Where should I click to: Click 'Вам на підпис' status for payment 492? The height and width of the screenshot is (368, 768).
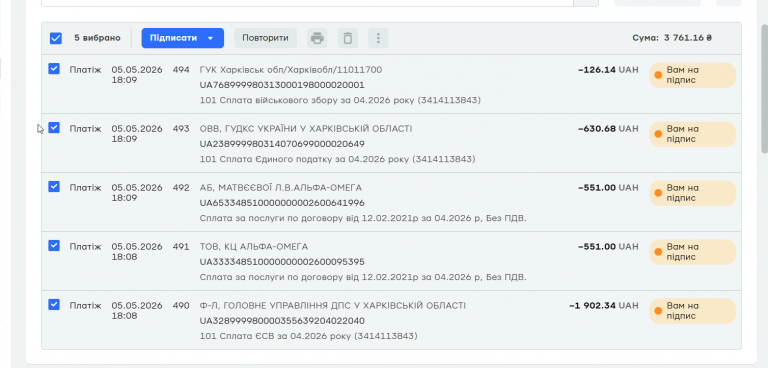click(x=693, y=193)
